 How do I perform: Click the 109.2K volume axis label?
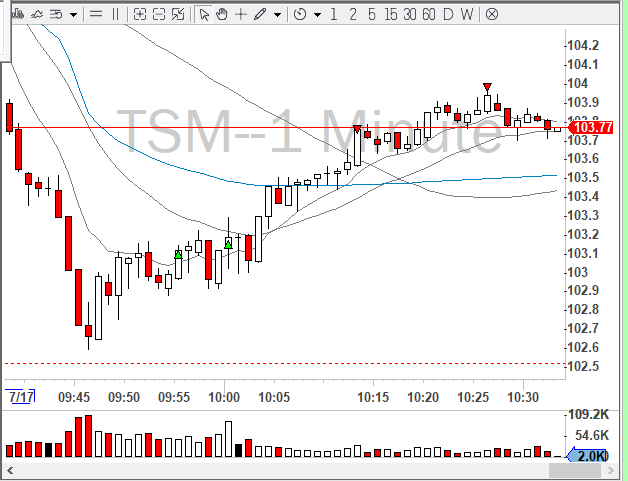588,414
